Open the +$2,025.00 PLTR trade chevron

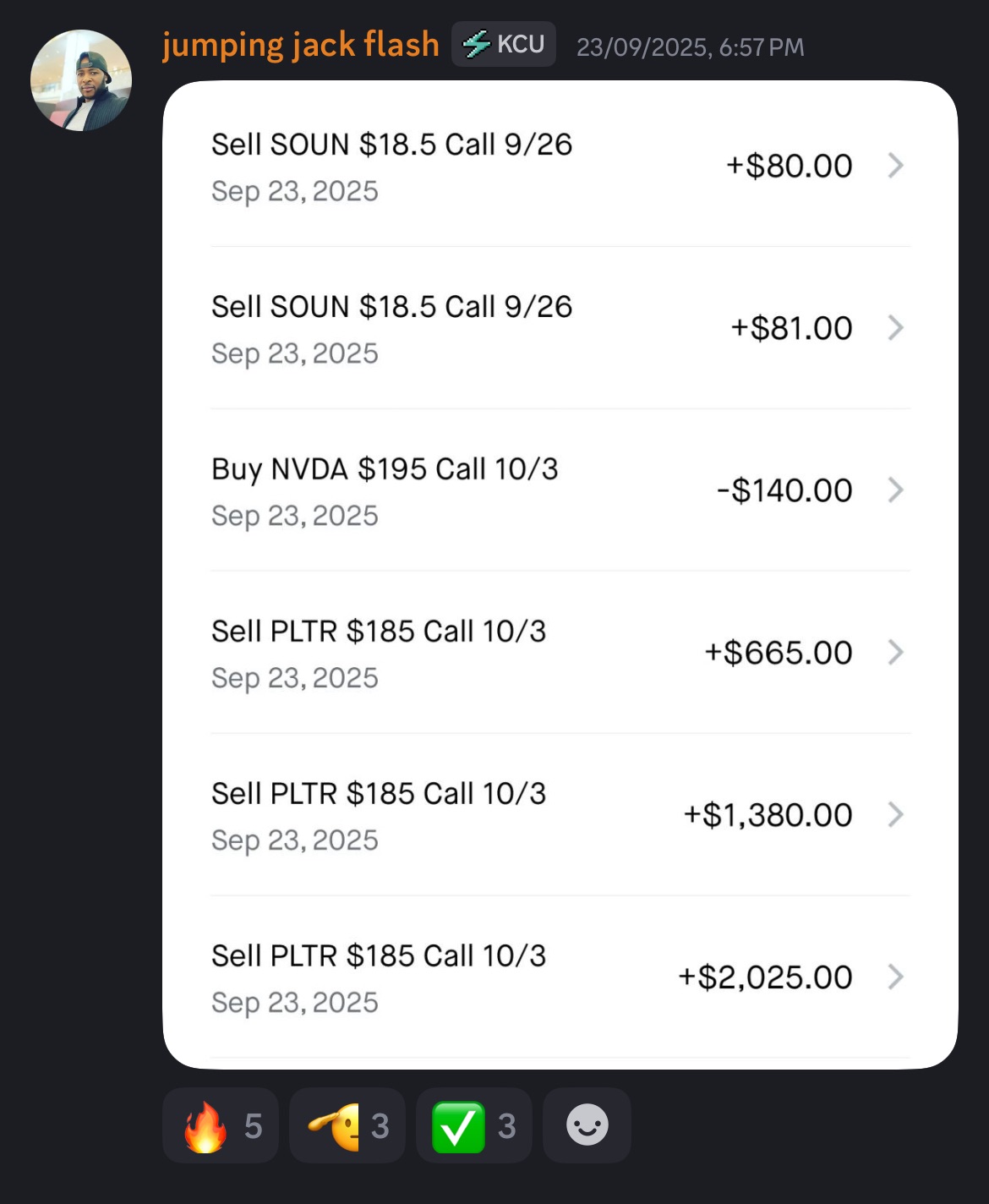pos(896,977)
